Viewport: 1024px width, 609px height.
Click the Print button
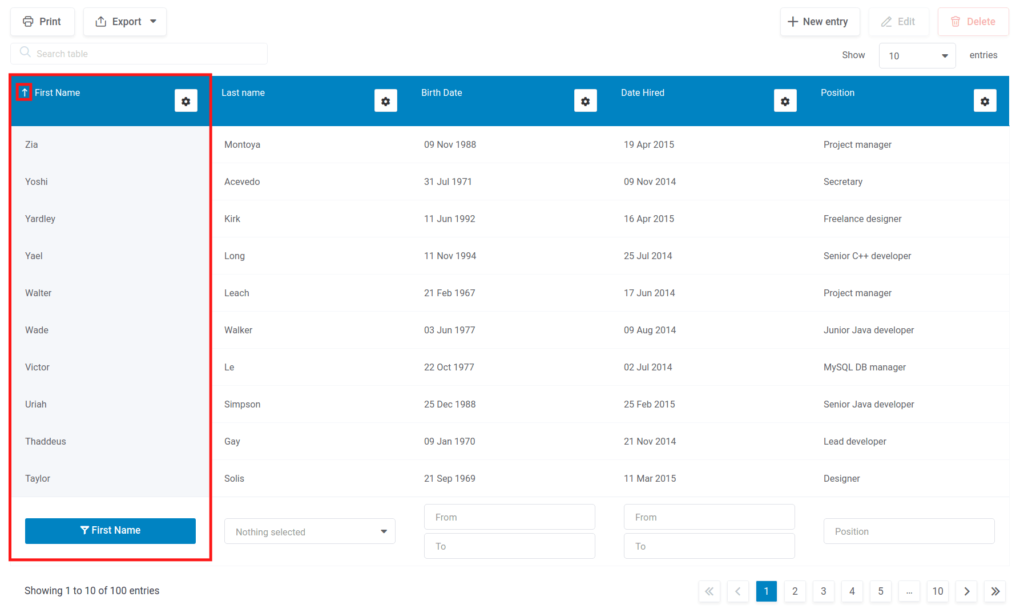[42, 22]
